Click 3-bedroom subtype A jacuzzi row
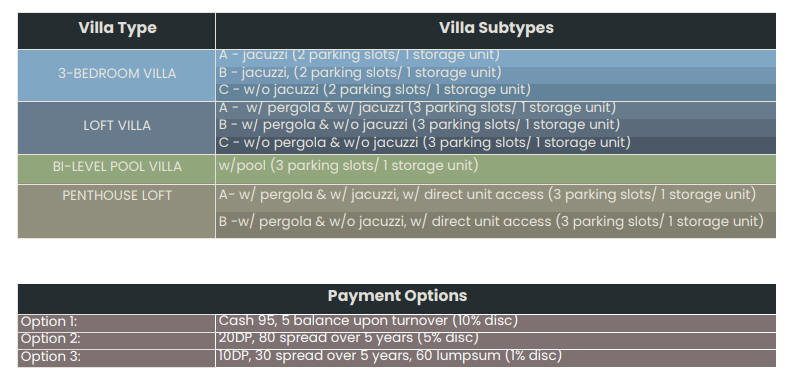This screenshot has height=377, width=790. coord(496,58)
